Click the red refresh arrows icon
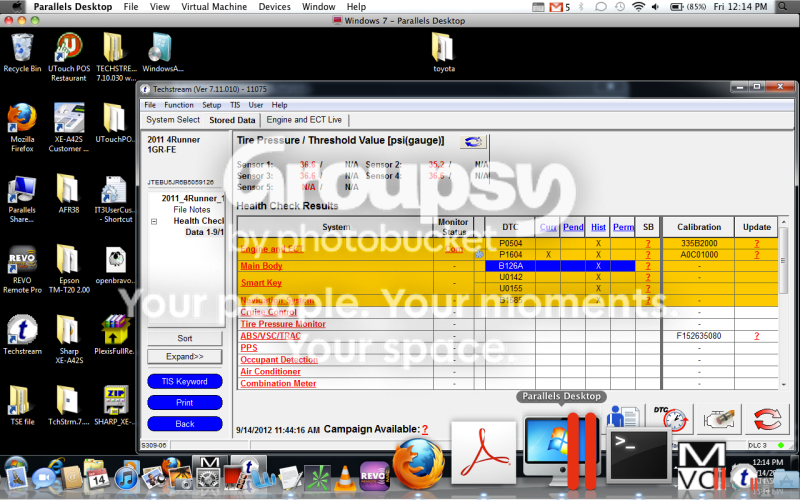 (x=767, y=419)
